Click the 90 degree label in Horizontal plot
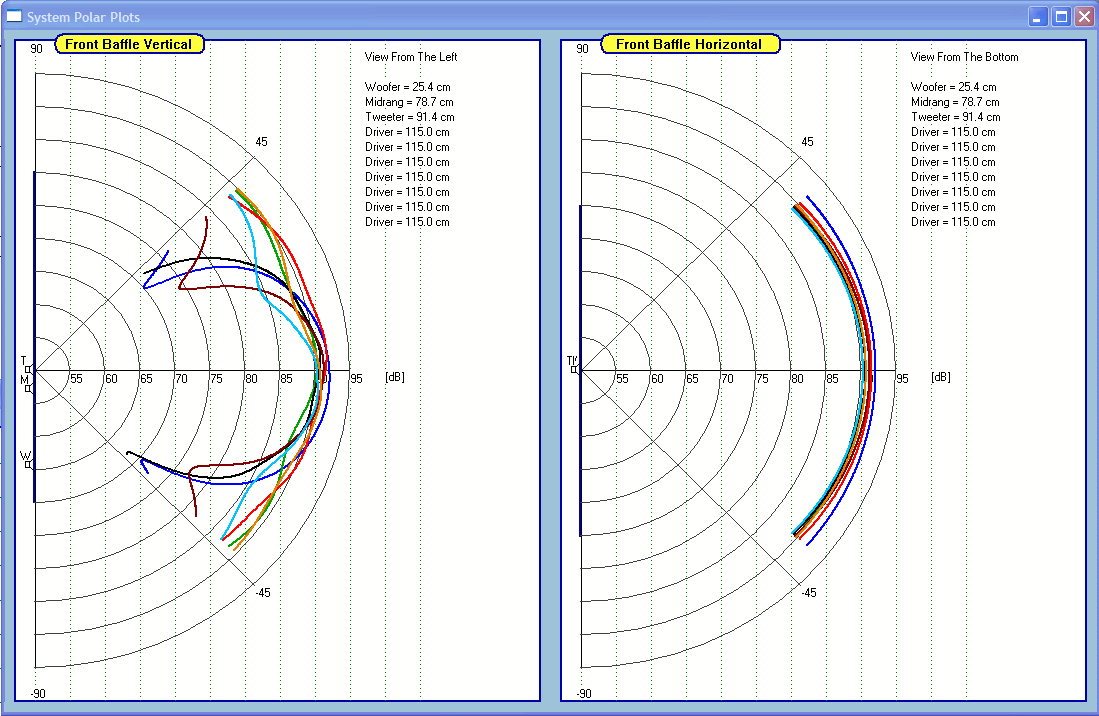Viewport: 1099px width, 716px height. tap(582, 48)
